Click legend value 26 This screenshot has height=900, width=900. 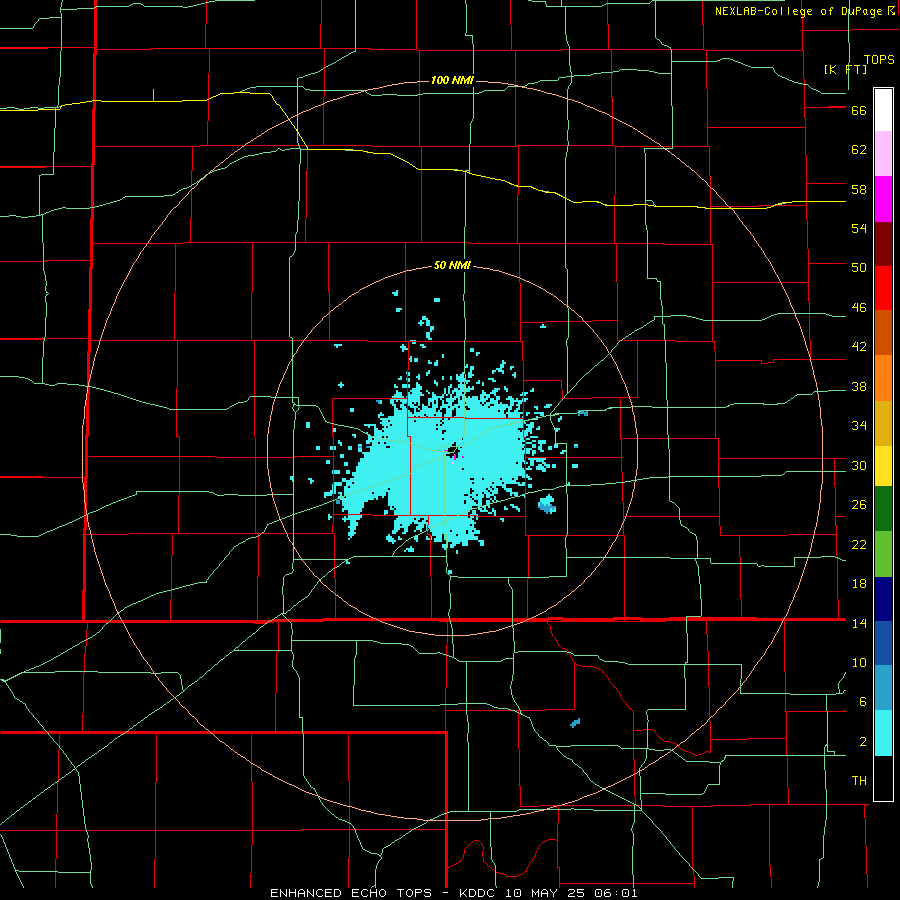pos(859,505)
